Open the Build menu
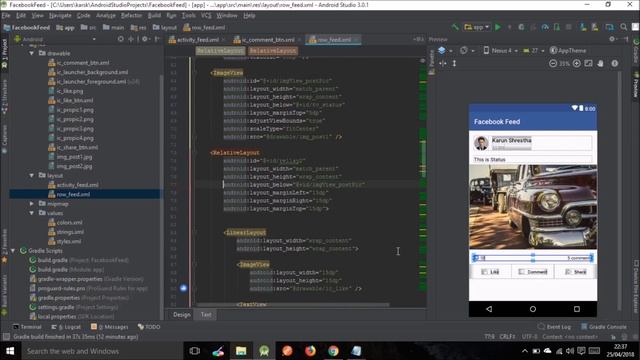Viewport: 640px width, 360px height. click(154, 16)
